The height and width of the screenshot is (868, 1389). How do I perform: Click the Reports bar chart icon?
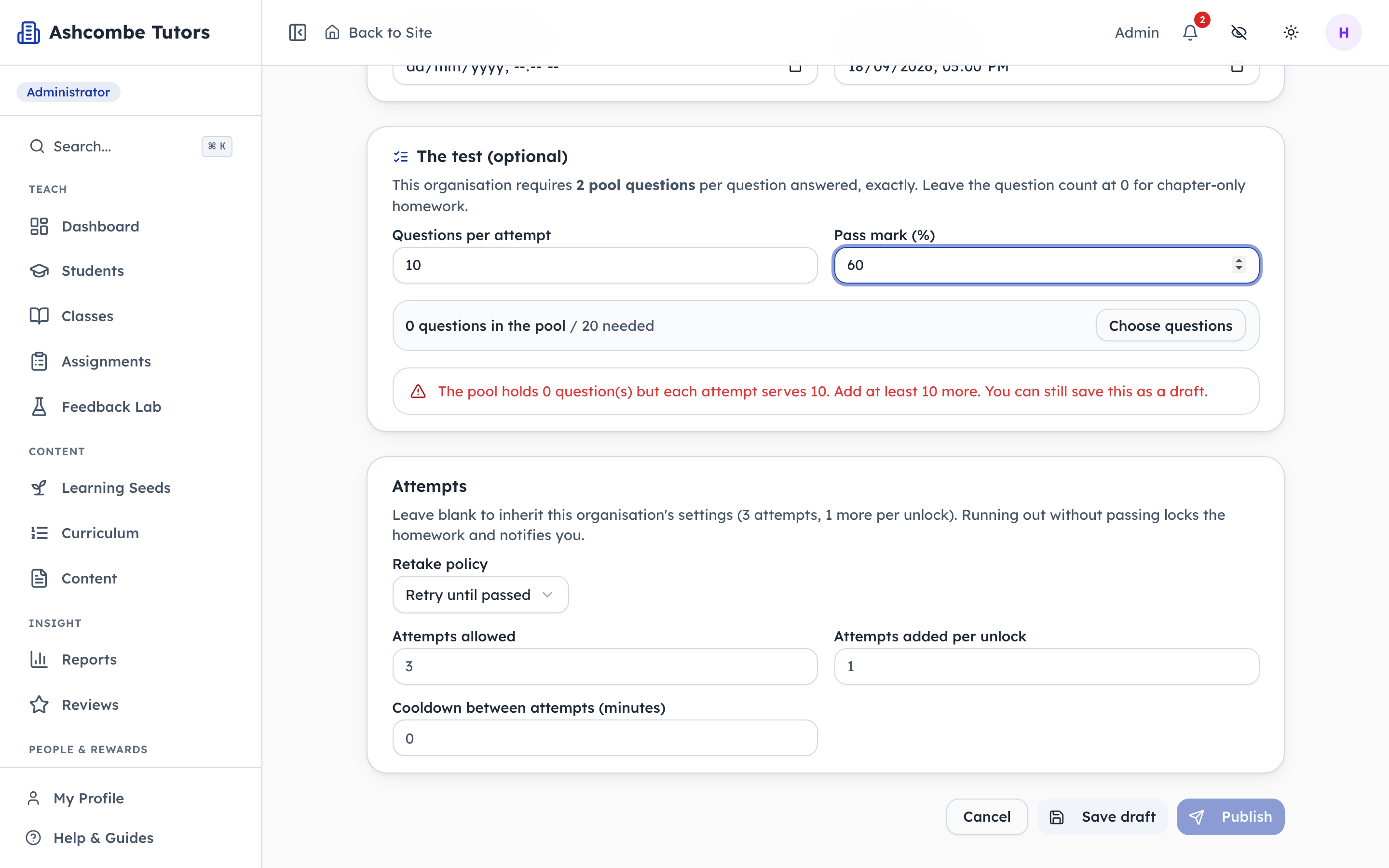pyautogui.click(x=39, y=660)
